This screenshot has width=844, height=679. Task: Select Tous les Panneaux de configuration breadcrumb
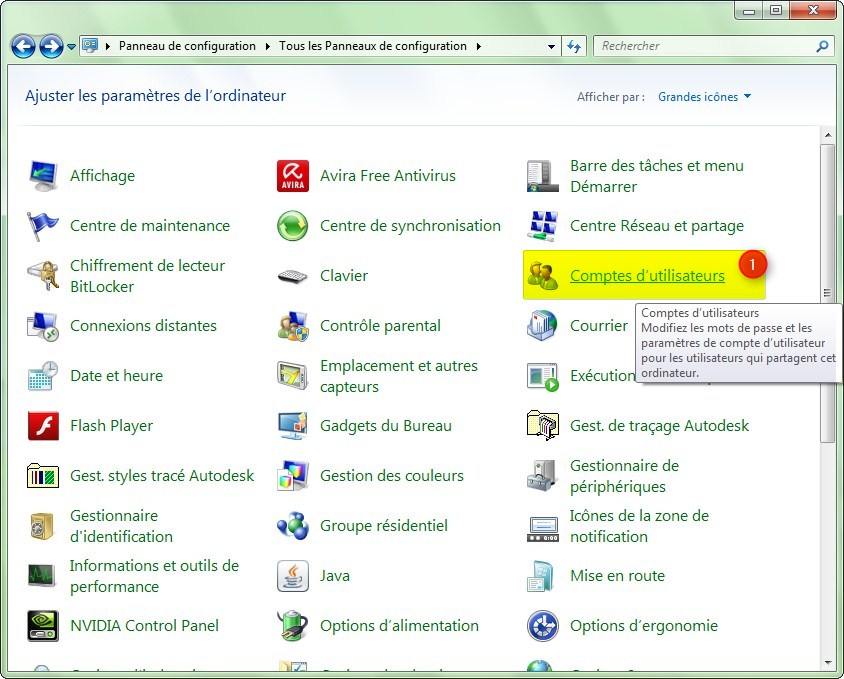coord(373,46)
